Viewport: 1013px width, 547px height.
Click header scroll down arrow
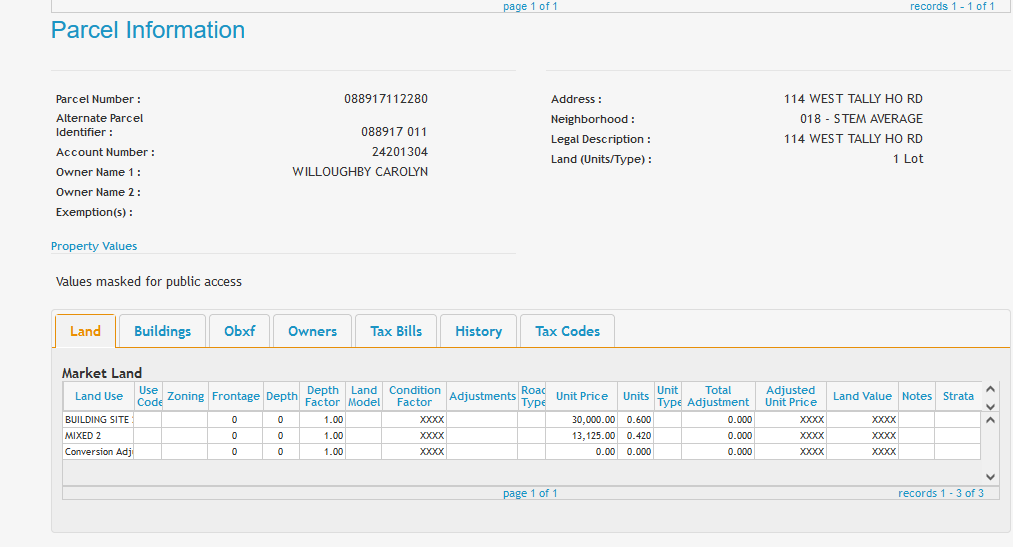(x=990, y=407)
